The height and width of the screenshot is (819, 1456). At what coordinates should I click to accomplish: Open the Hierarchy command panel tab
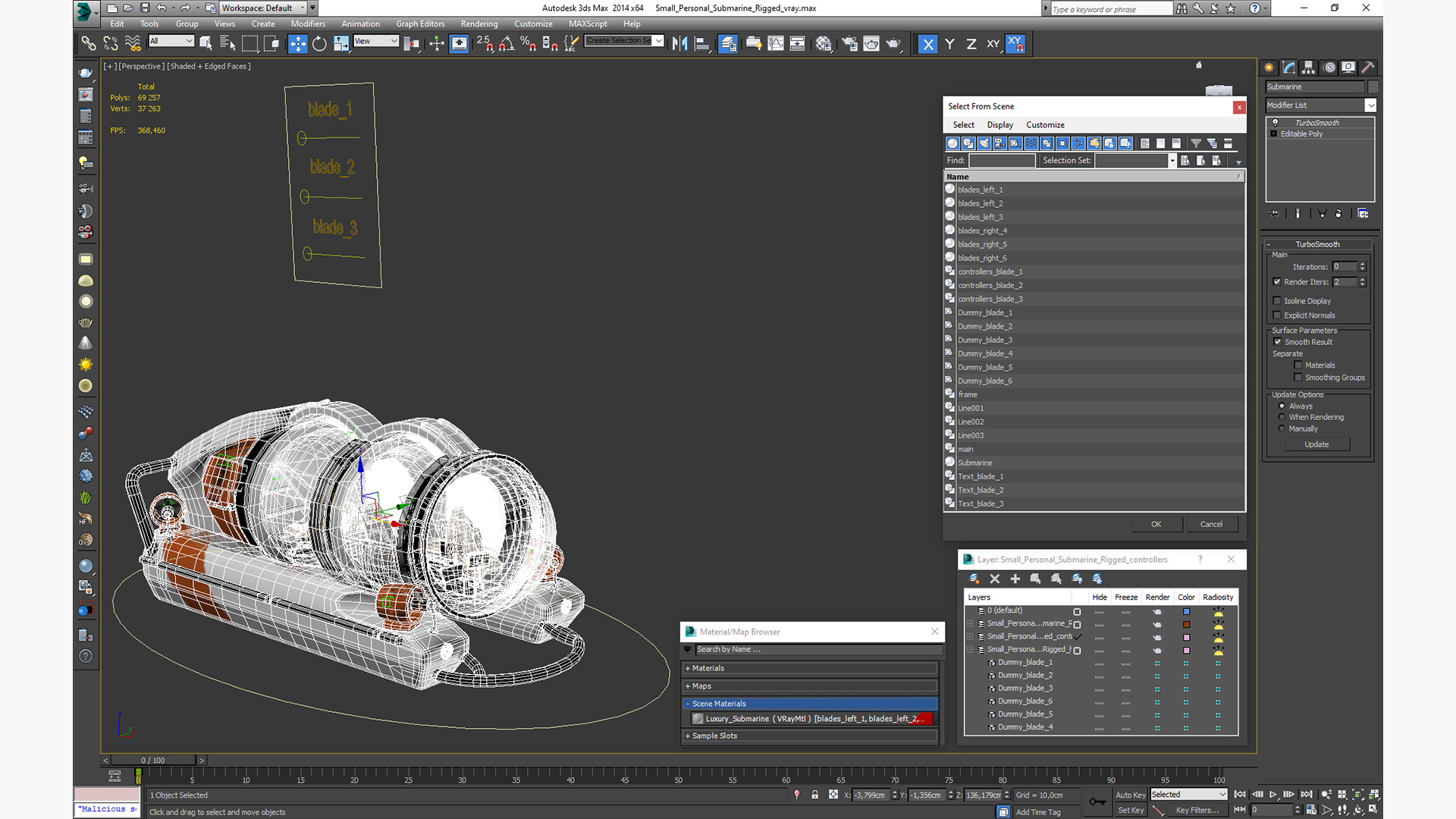1308,67
